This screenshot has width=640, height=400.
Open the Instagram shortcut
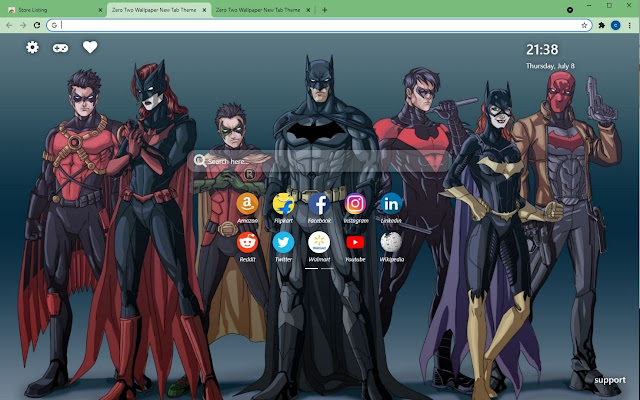355,204
